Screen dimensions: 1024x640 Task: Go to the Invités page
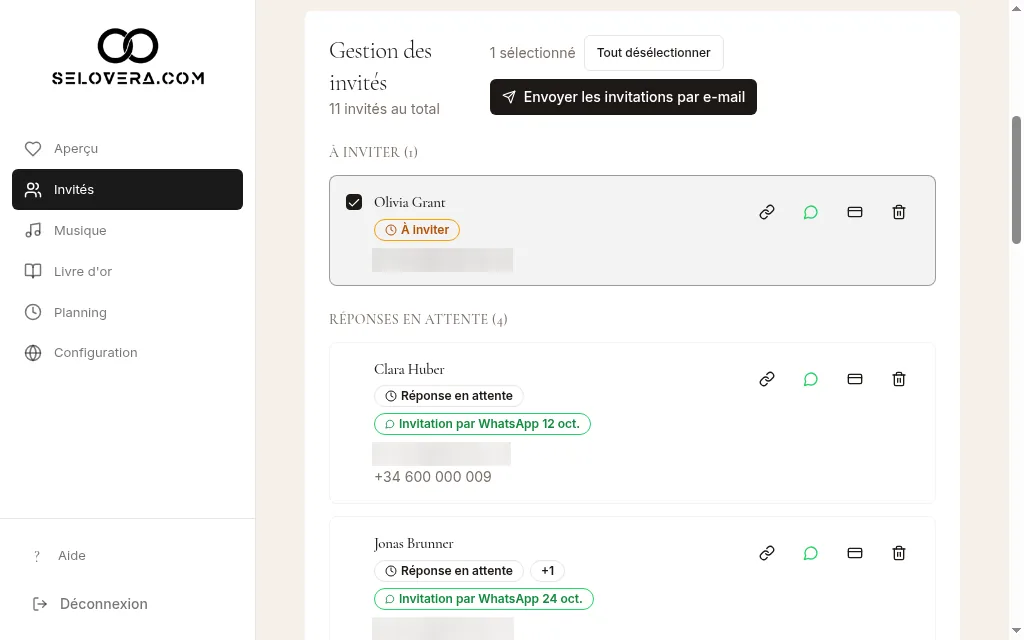click(127, 189)
